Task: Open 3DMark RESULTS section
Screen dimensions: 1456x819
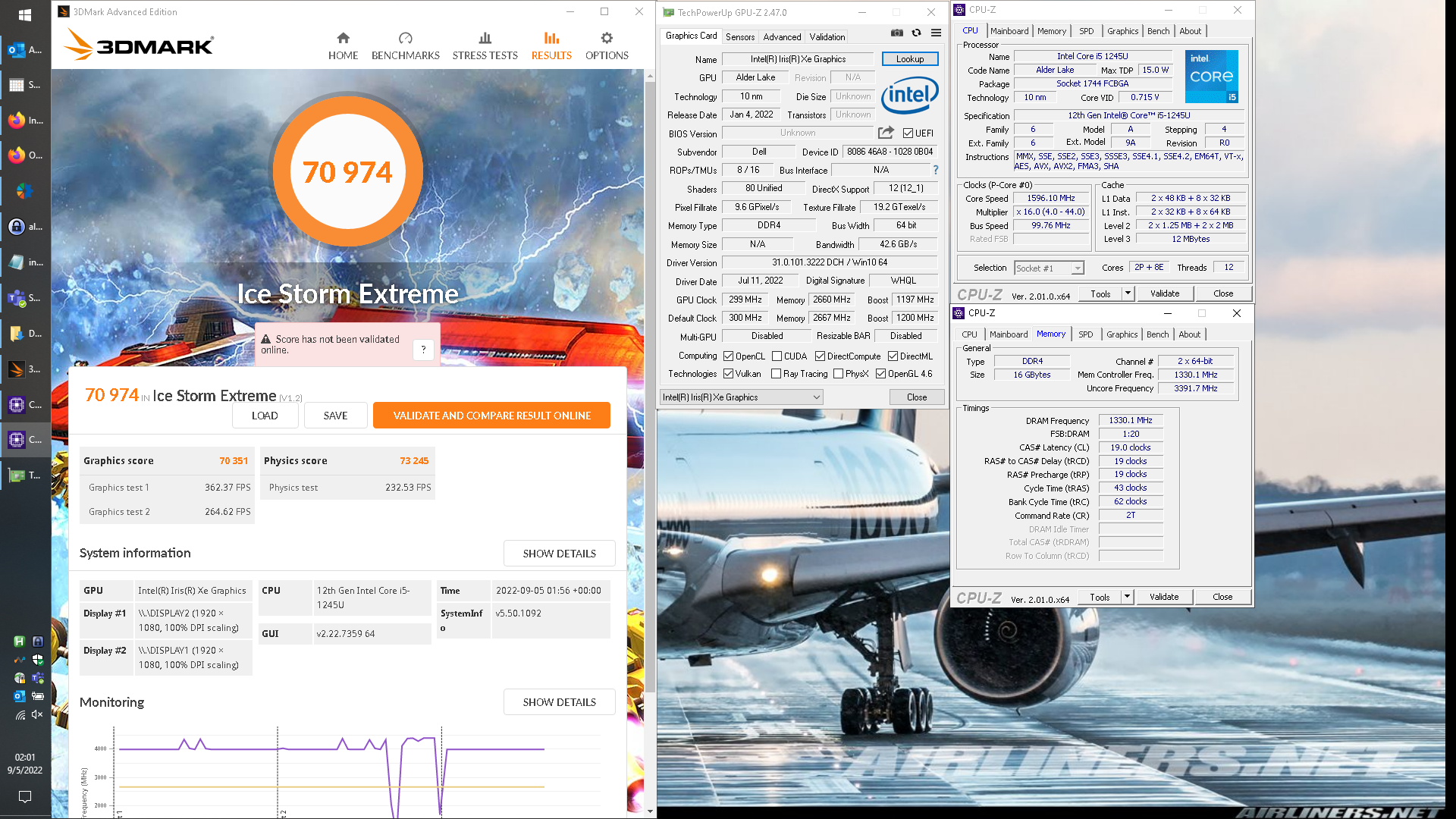Action: click(551, 45)
